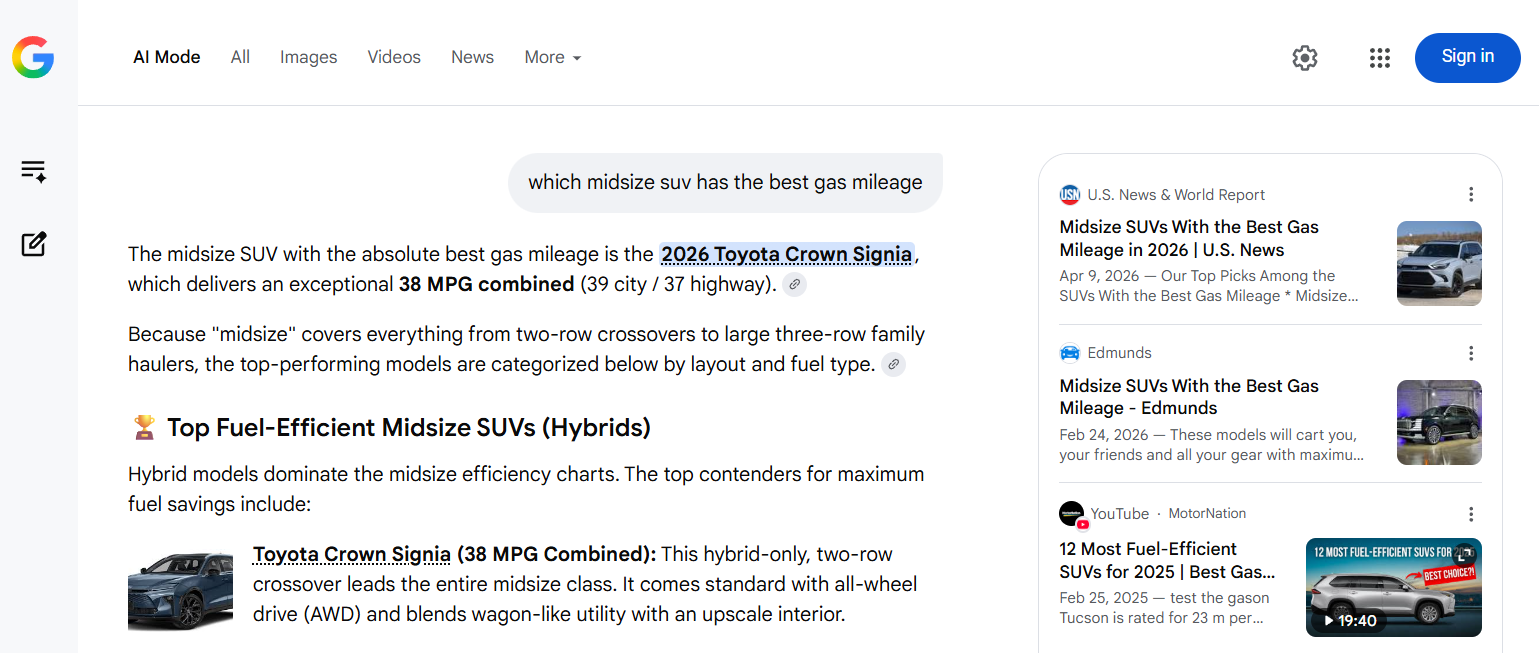Open Midsize SUVs U.S. News article
Viewport: 1539px width, 653px height.
(x=1189, y=238)
